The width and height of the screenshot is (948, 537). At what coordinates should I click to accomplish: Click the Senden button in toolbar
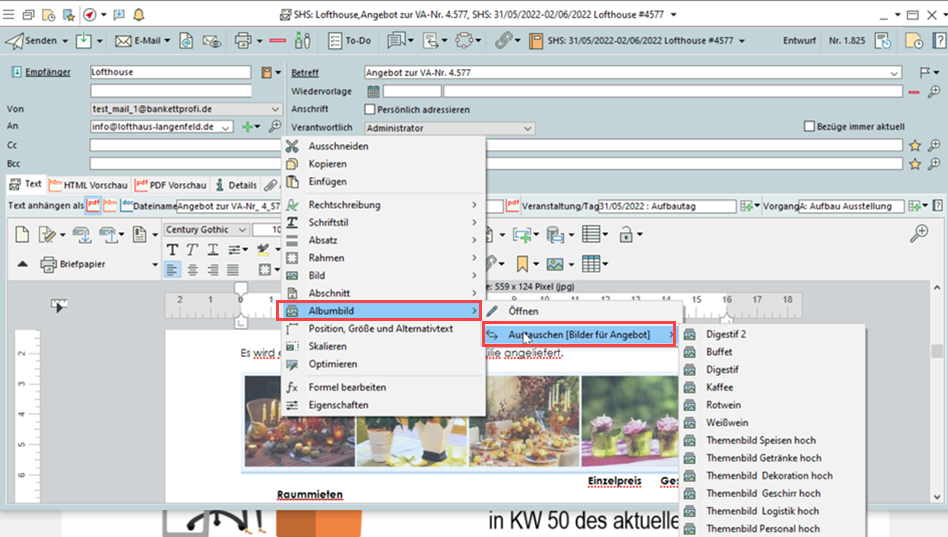coord(35,41)
